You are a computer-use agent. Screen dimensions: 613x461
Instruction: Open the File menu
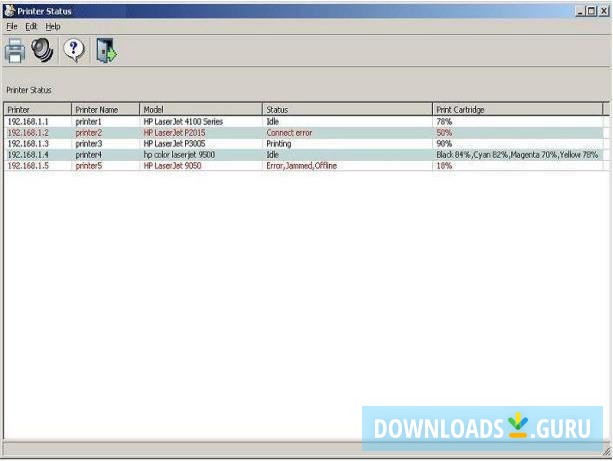(12, 26)
